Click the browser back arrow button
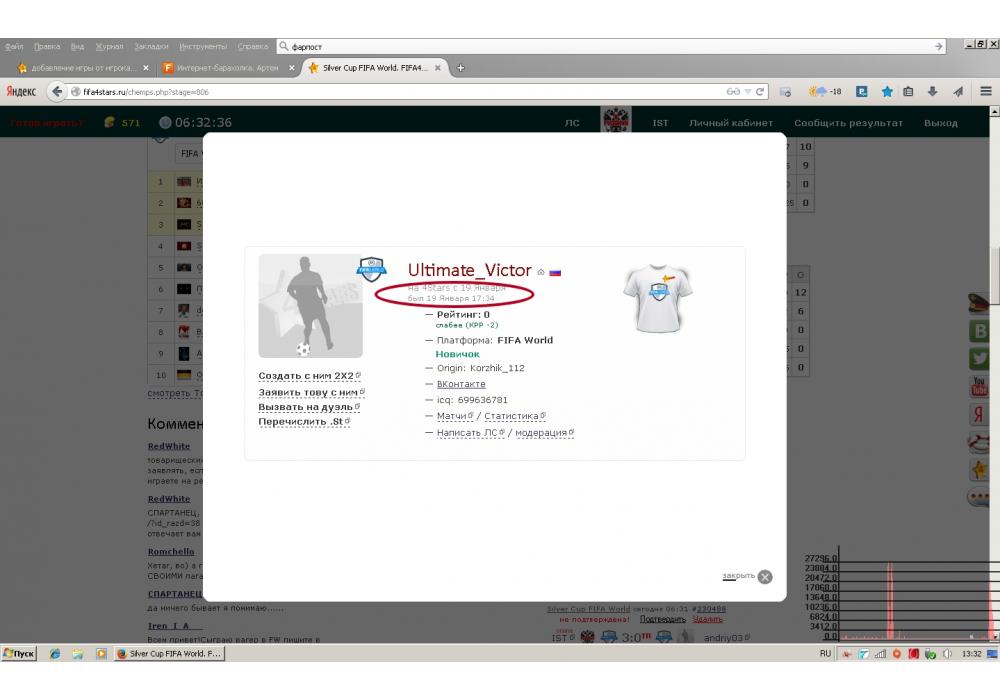Viewport: 1000px width, 700px height. point(57,92)
